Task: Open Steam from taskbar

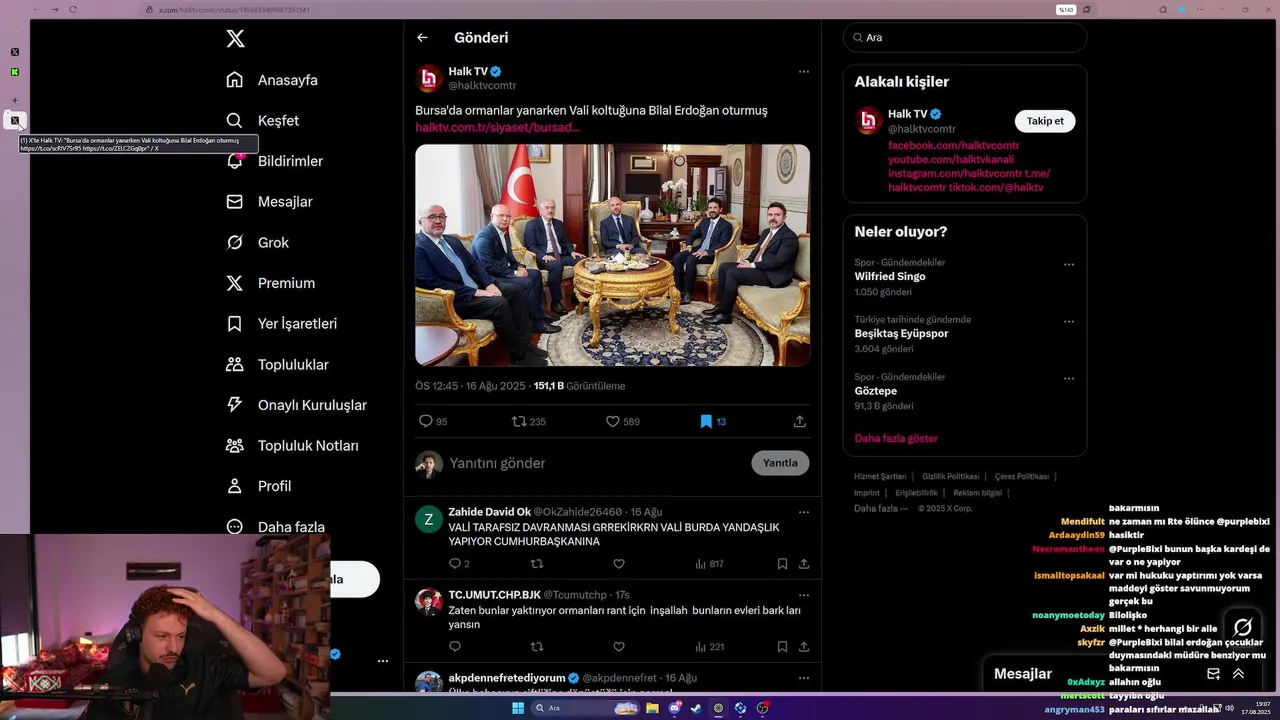Action: [696, 708]
